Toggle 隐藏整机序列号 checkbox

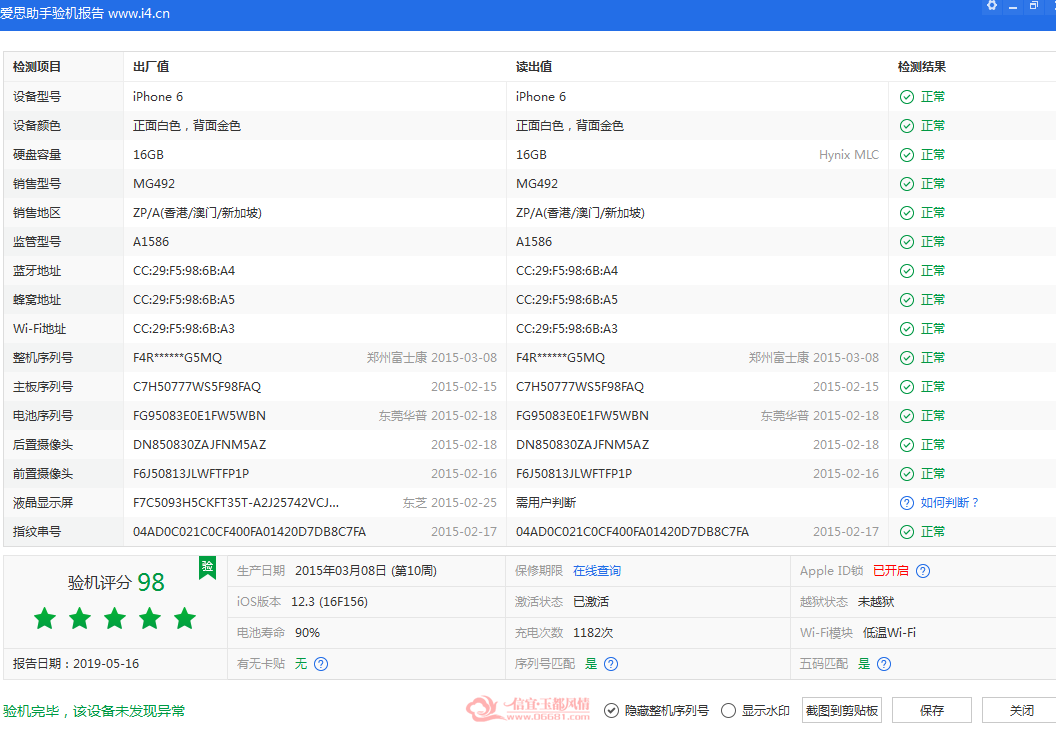[611, 710]
